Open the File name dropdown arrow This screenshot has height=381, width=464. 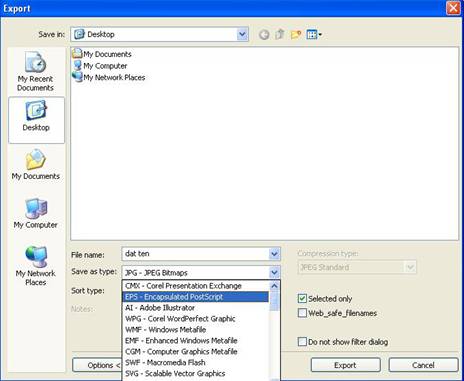(x=274, y=254)
